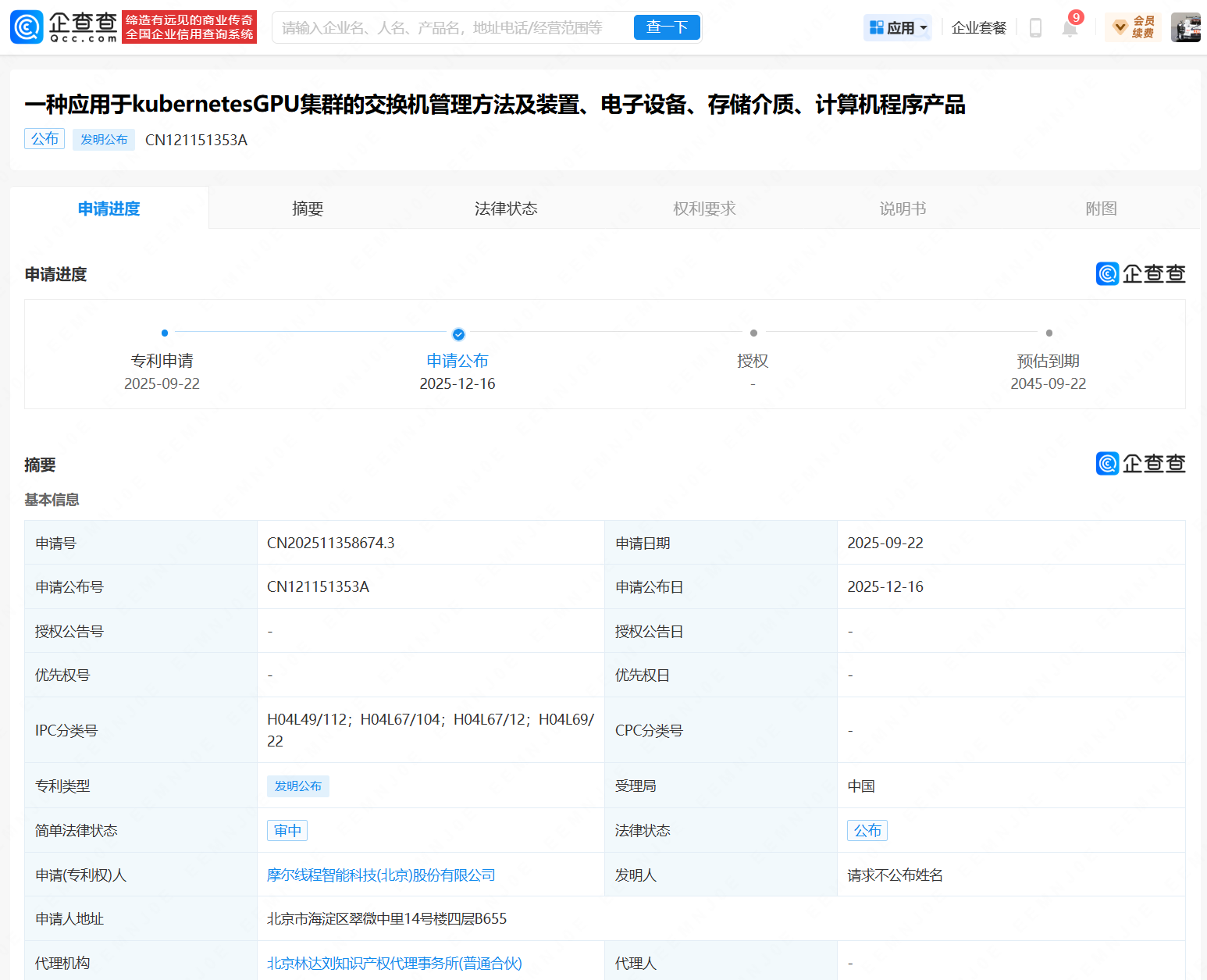This screenshot has width=1207, height=980.
Task: Switch to the 说明书 tab
Action: (x=902, y=208)
